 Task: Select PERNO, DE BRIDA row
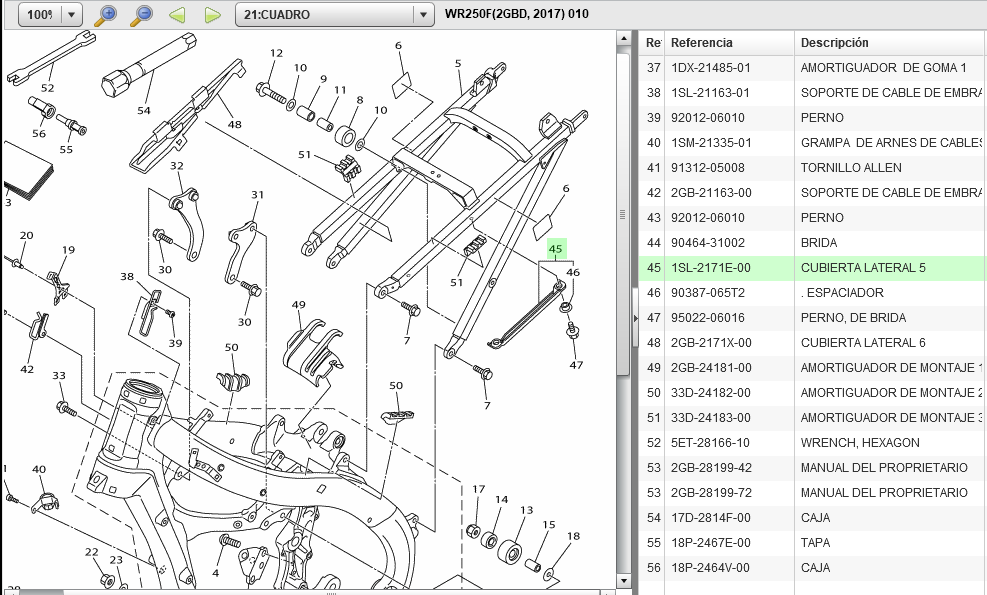(813, 317)
